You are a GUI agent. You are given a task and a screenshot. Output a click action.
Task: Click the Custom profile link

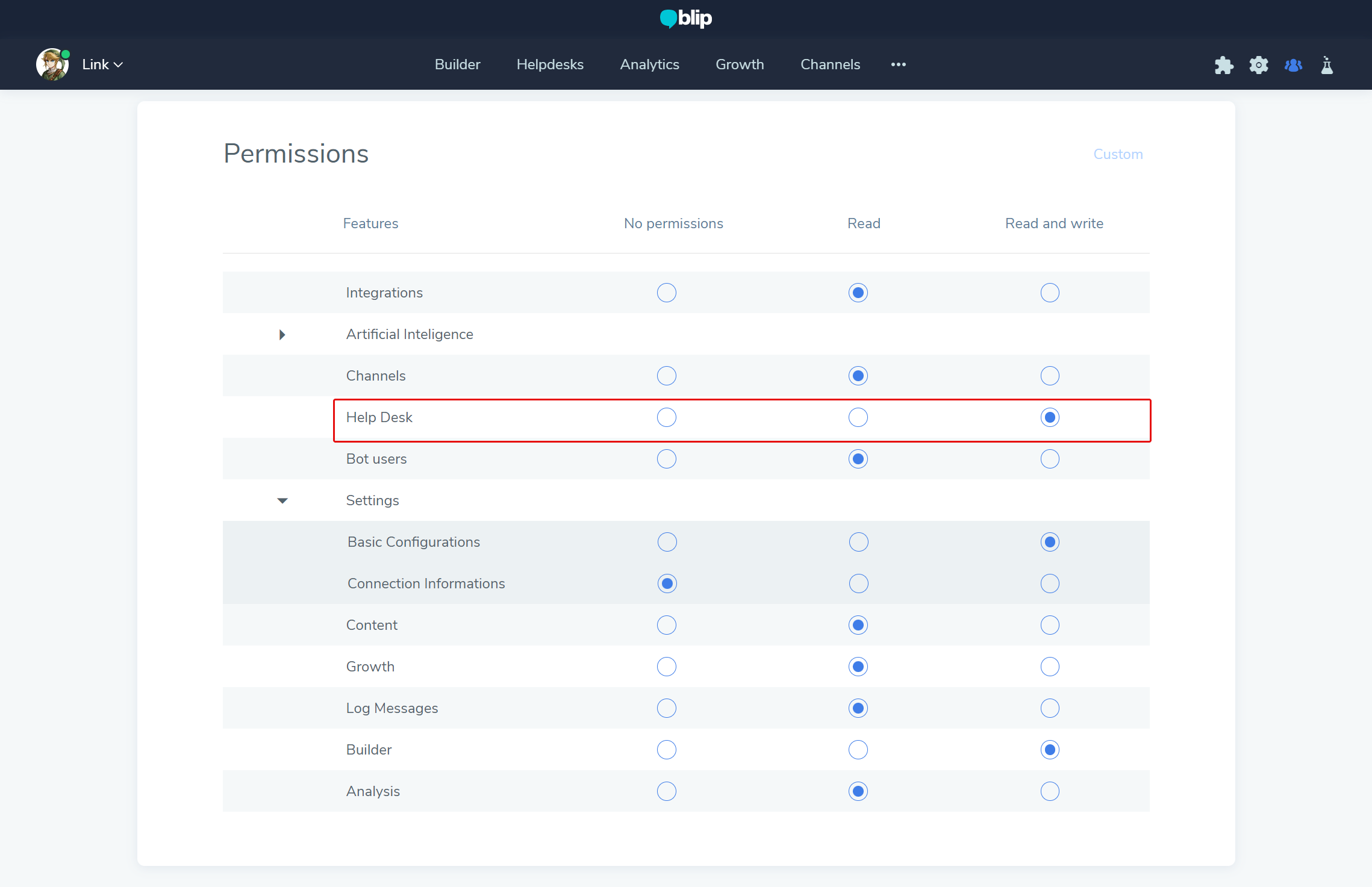click(x=1118, y=154)
